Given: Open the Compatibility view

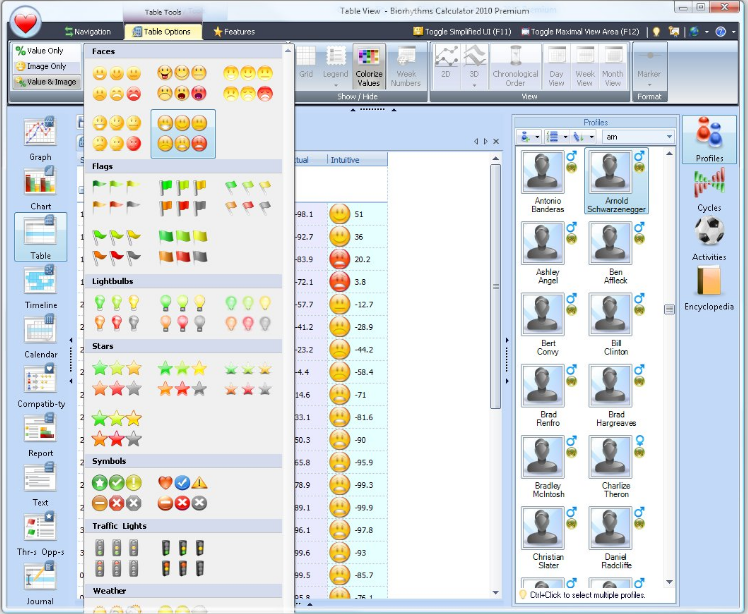Looking at the screenshot, I should coord(40,385).
